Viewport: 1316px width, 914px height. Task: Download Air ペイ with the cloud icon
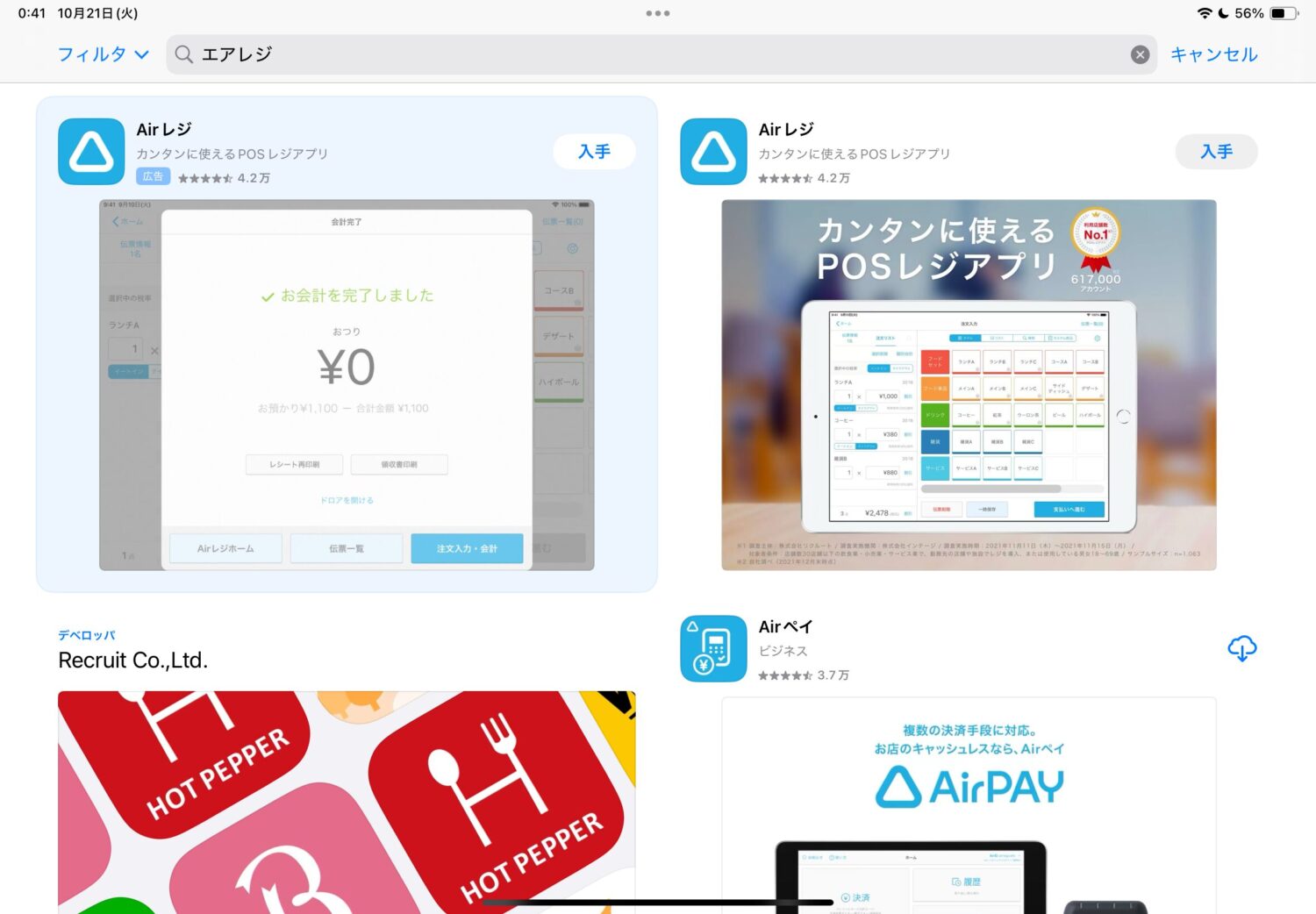tap(1241, 648)
